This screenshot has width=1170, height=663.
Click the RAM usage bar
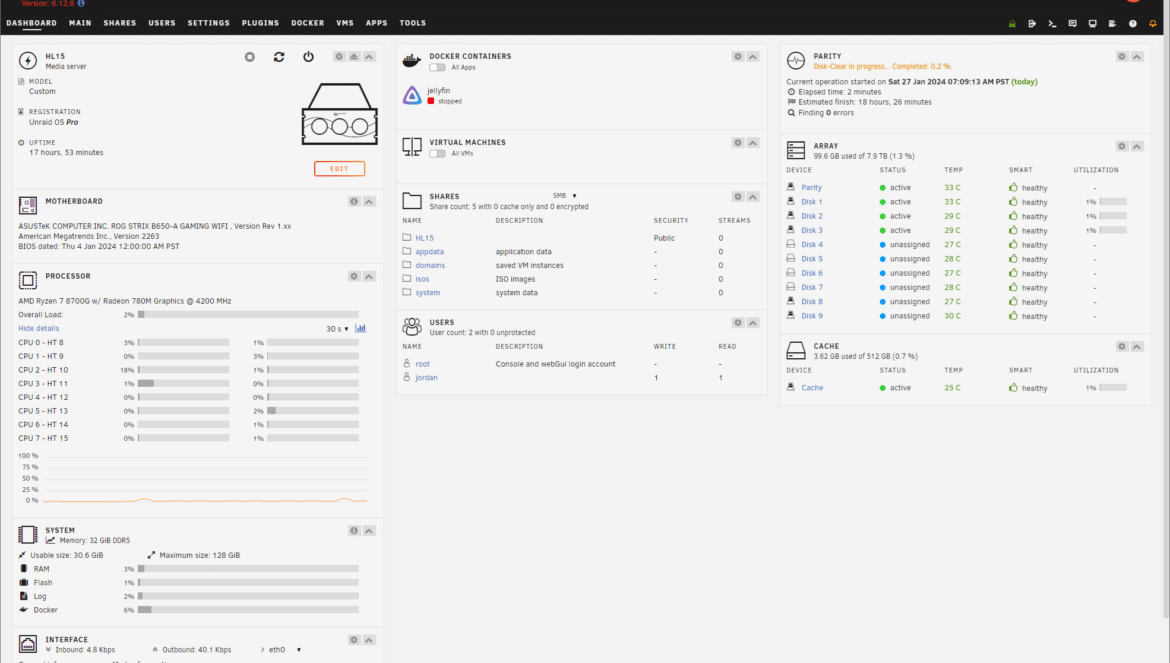[x=248, y=569]
